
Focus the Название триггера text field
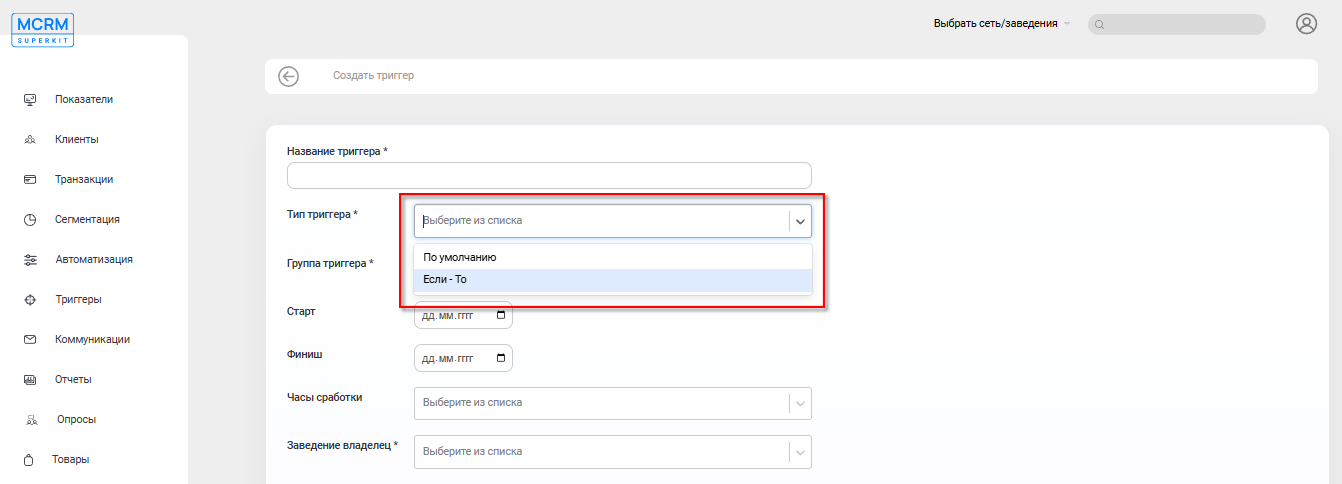(549, 176)
